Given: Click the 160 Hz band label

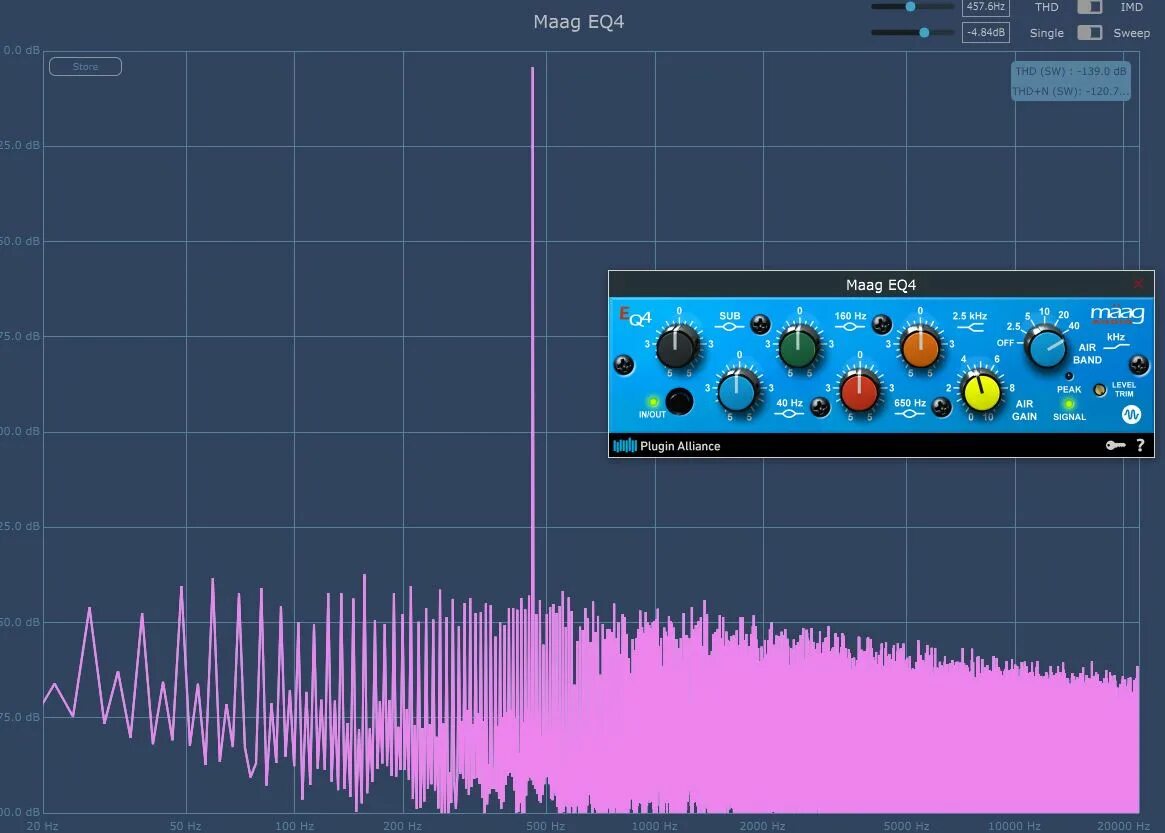Looking at the screenshot, I should [x=850, y=316].
